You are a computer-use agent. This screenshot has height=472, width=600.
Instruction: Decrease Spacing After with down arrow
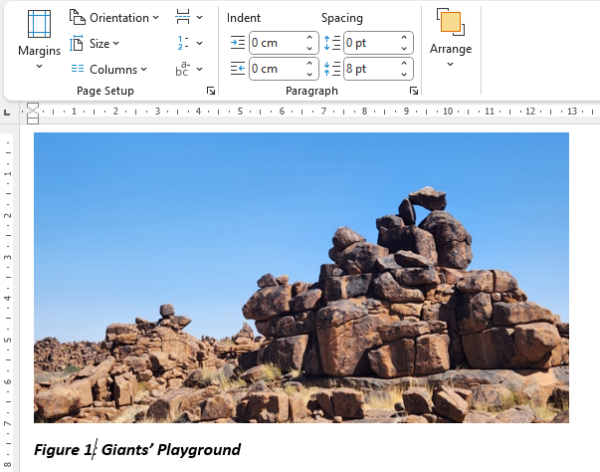click(404, 74)
